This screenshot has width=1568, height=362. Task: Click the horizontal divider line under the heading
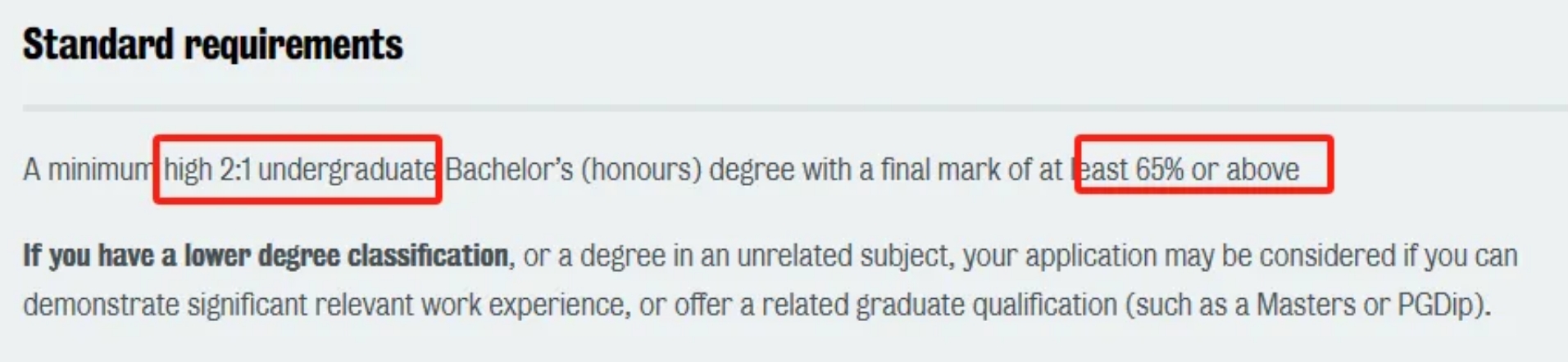point(795,107)
